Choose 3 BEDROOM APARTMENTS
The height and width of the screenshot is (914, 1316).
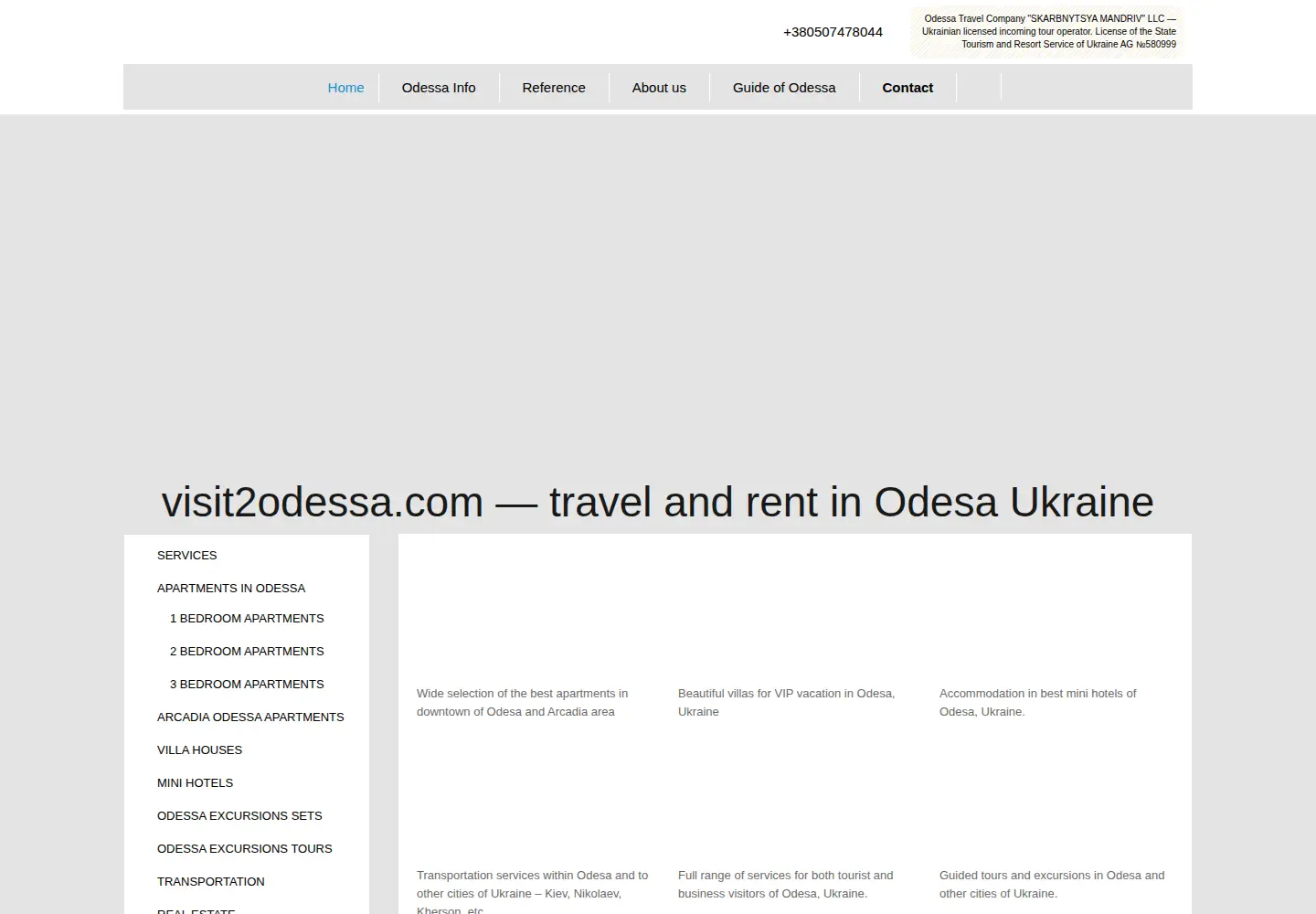click(x=247, y=685)
